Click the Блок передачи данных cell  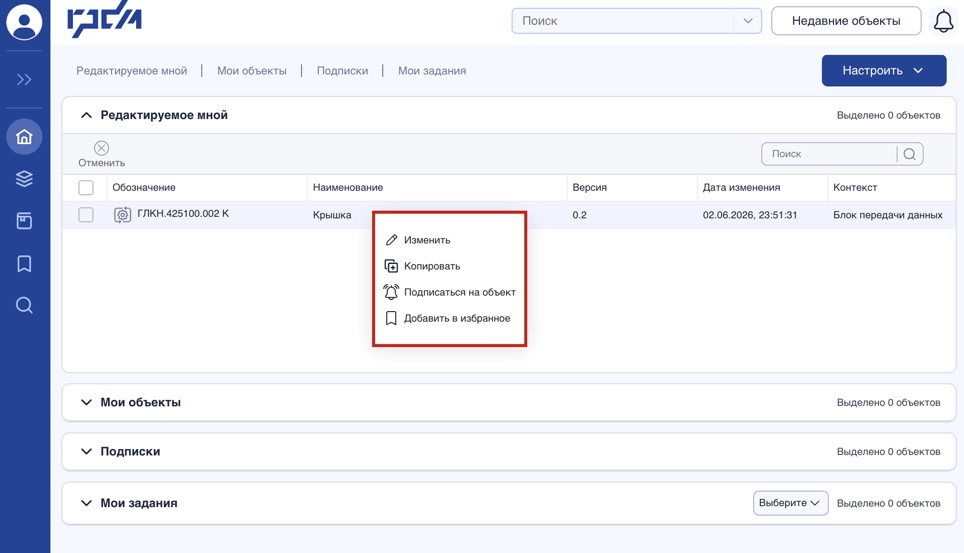pos(888,215)
